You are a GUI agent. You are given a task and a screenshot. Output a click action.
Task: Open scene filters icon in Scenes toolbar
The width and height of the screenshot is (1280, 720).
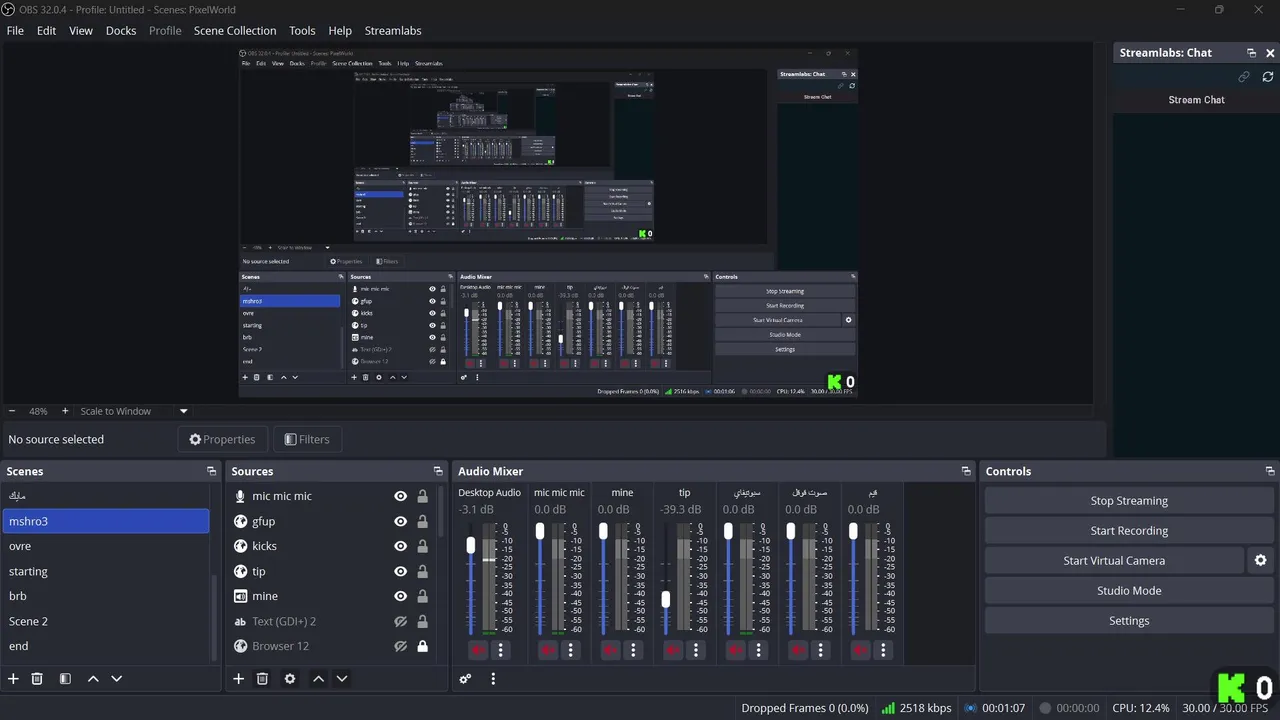[65, 679]
